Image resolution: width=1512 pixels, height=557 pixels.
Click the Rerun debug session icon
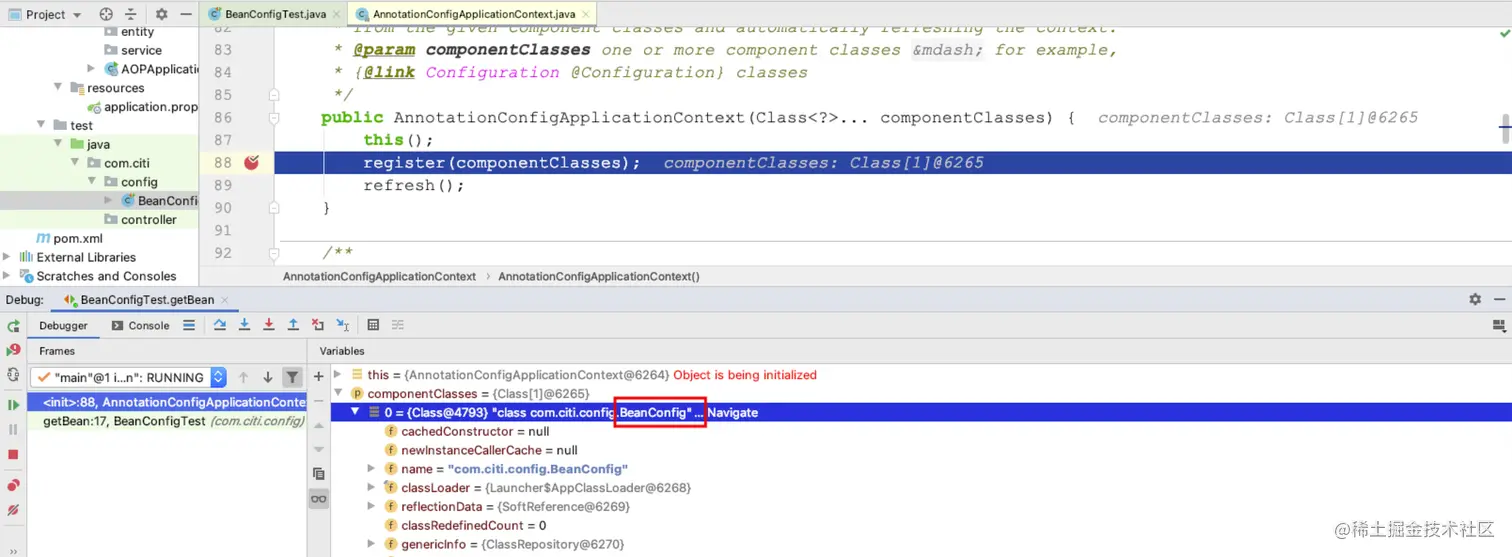[13, 325]
